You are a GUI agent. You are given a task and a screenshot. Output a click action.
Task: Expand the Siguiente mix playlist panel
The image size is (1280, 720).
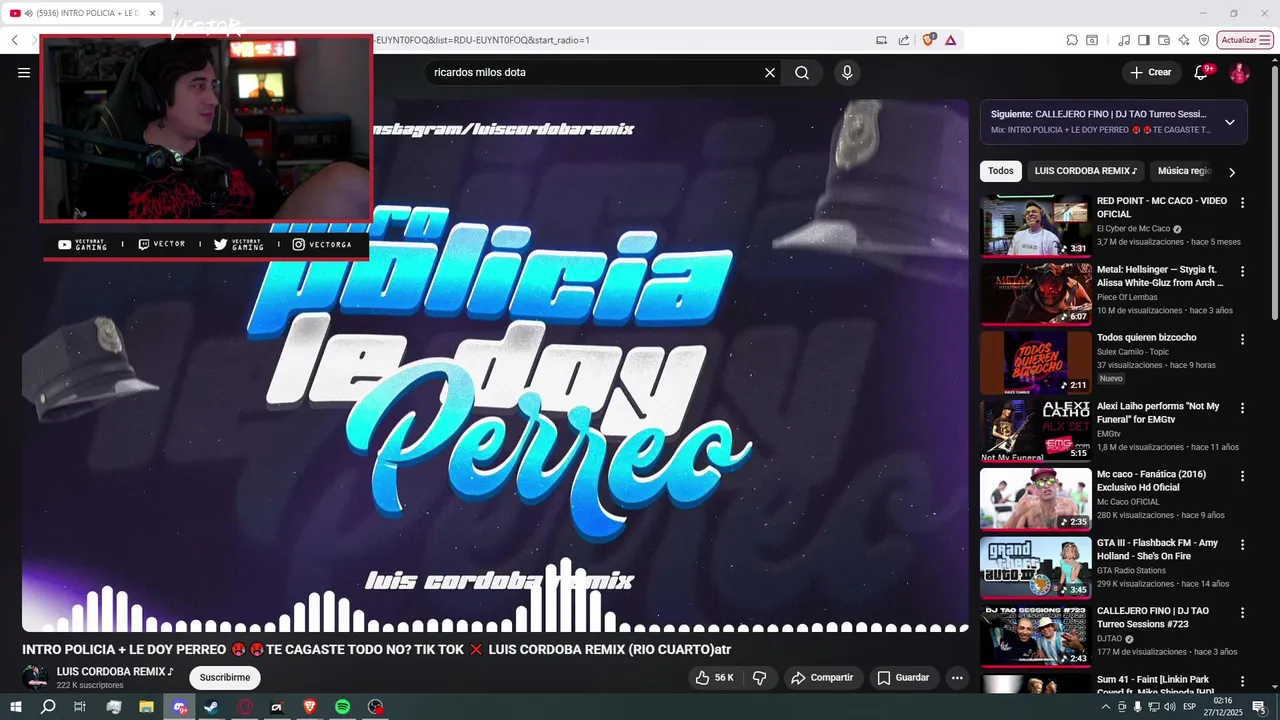point(1230,122)
